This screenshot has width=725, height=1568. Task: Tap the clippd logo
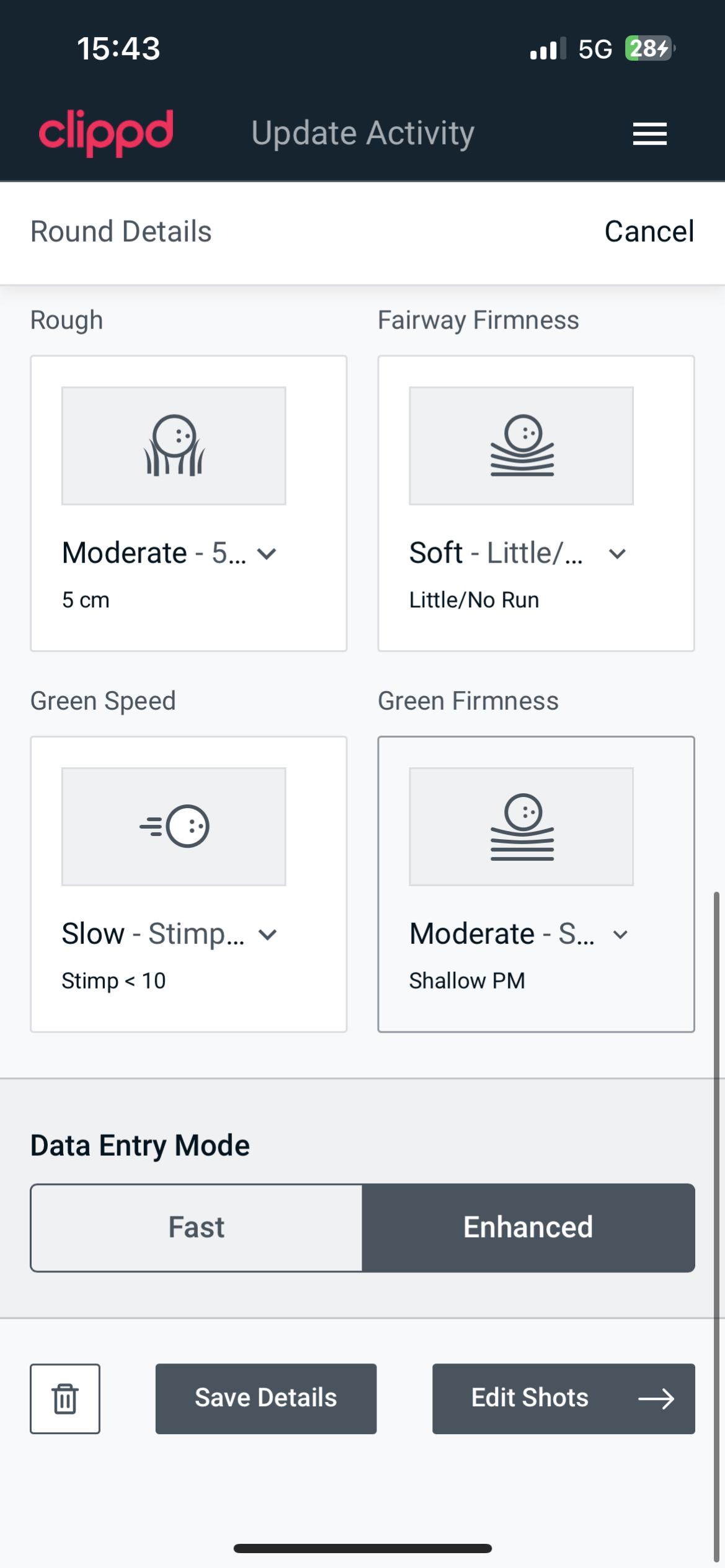tap(106, 133)
